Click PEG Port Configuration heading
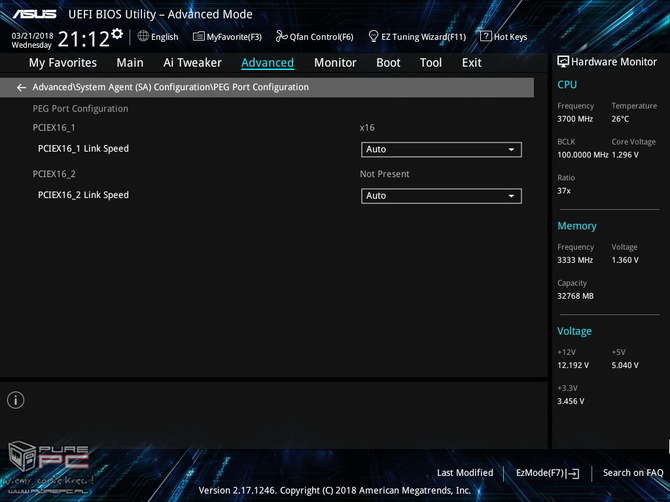This screenshot has width=670, height=502. click(80, 109)
